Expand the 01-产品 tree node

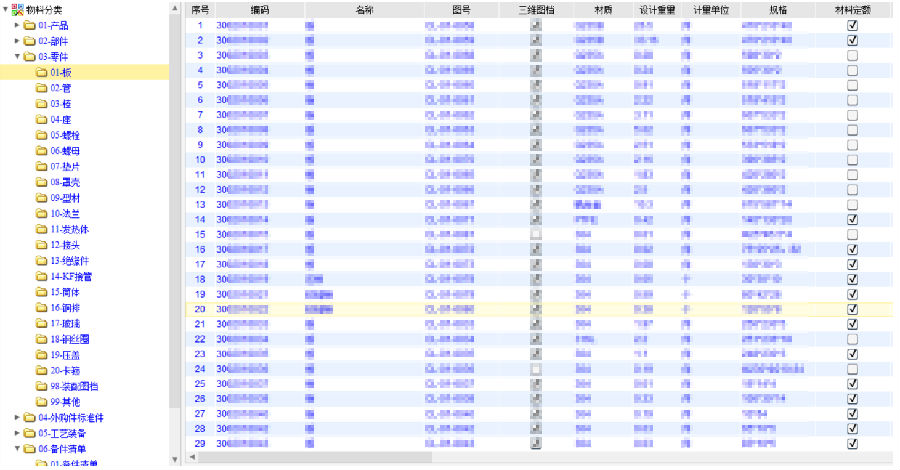click(x=17, y=25)
